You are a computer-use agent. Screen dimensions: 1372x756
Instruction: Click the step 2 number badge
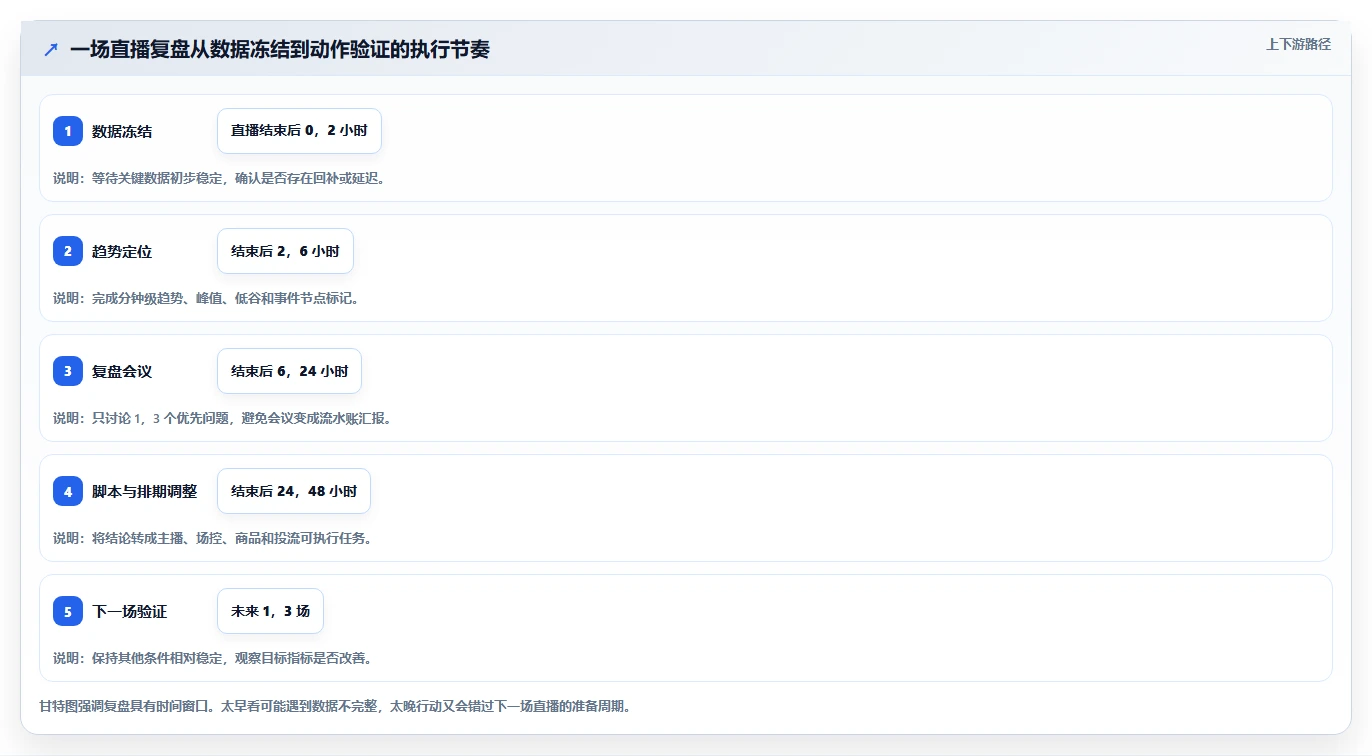point(68,251)
